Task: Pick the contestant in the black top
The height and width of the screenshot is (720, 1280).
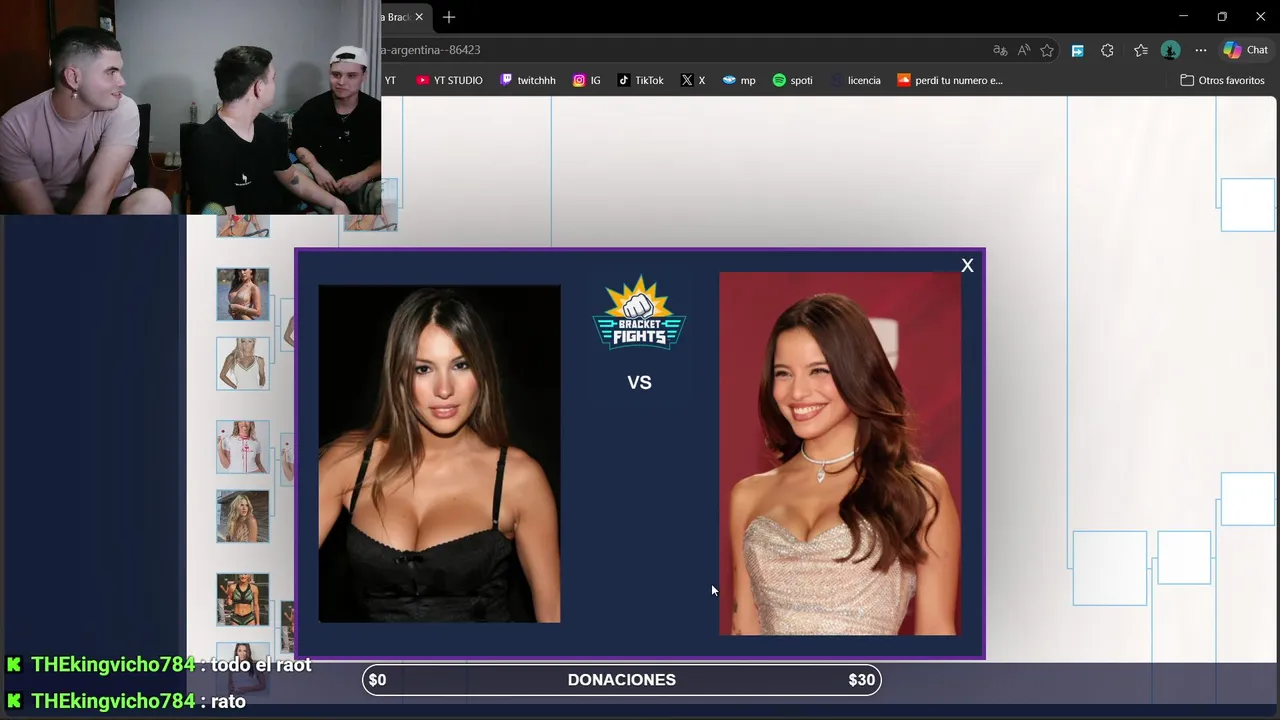Action: [439, 454]
